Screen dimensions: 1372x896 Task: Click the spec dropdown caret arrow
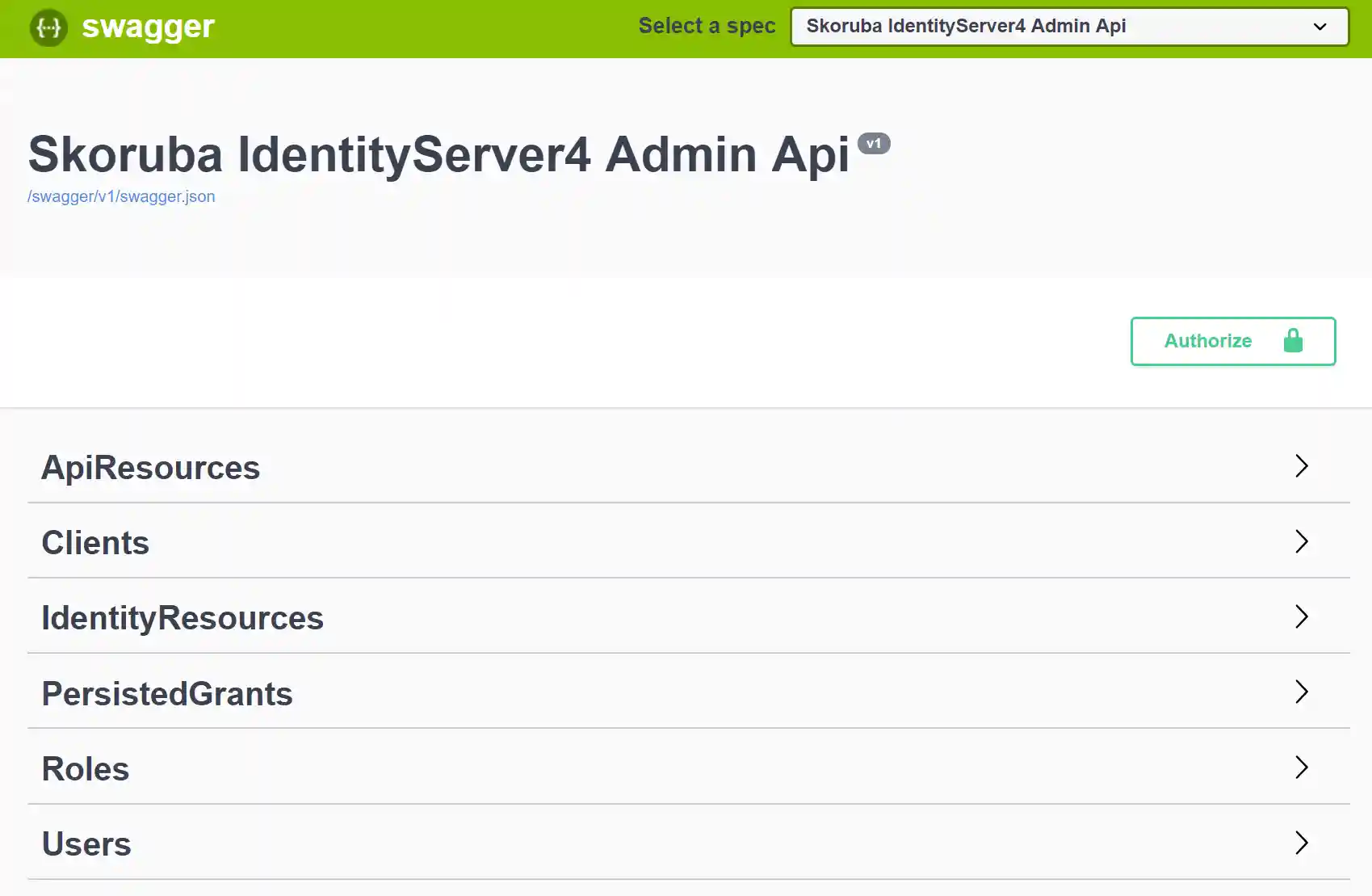[x=1320, y=27]
